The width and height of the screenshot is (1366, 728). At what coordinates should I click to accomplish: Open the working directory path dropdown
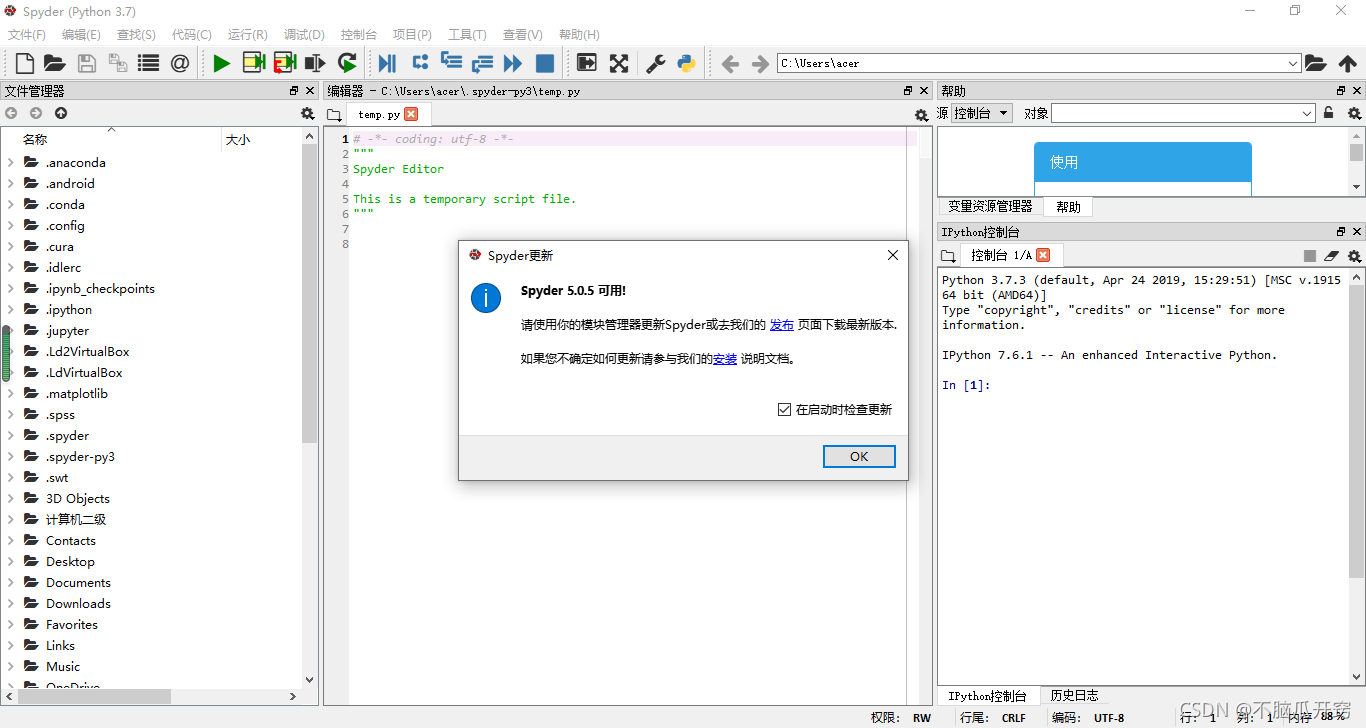1293,63
